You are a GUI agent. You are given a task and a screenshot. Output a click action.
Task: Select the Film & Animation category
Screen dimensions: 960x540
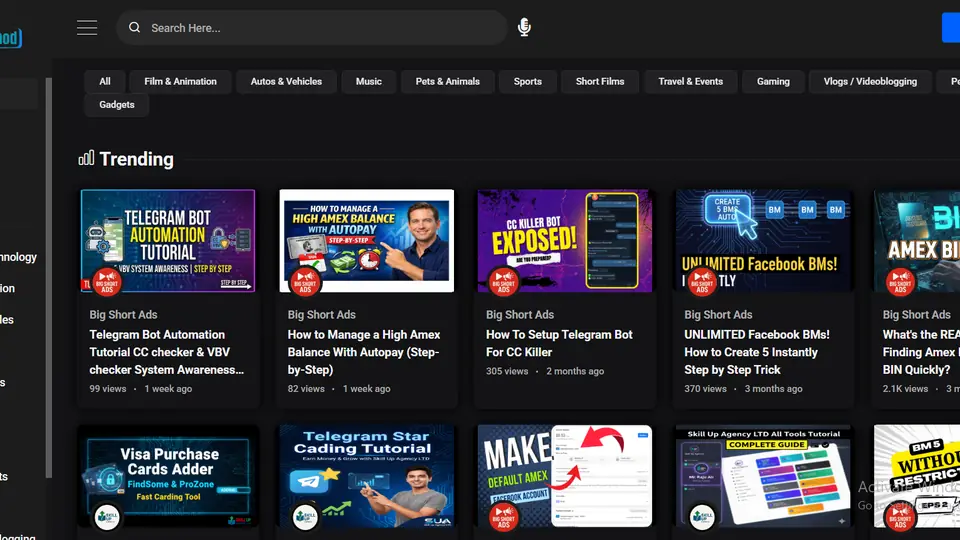tap(181, 81)
